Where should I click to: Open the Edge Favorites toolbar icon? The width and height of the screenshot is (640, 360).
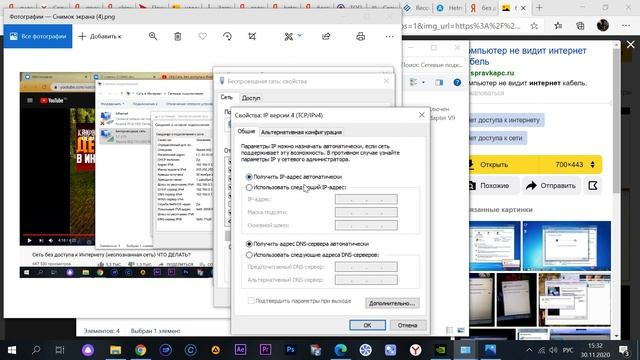pos(558,26)
